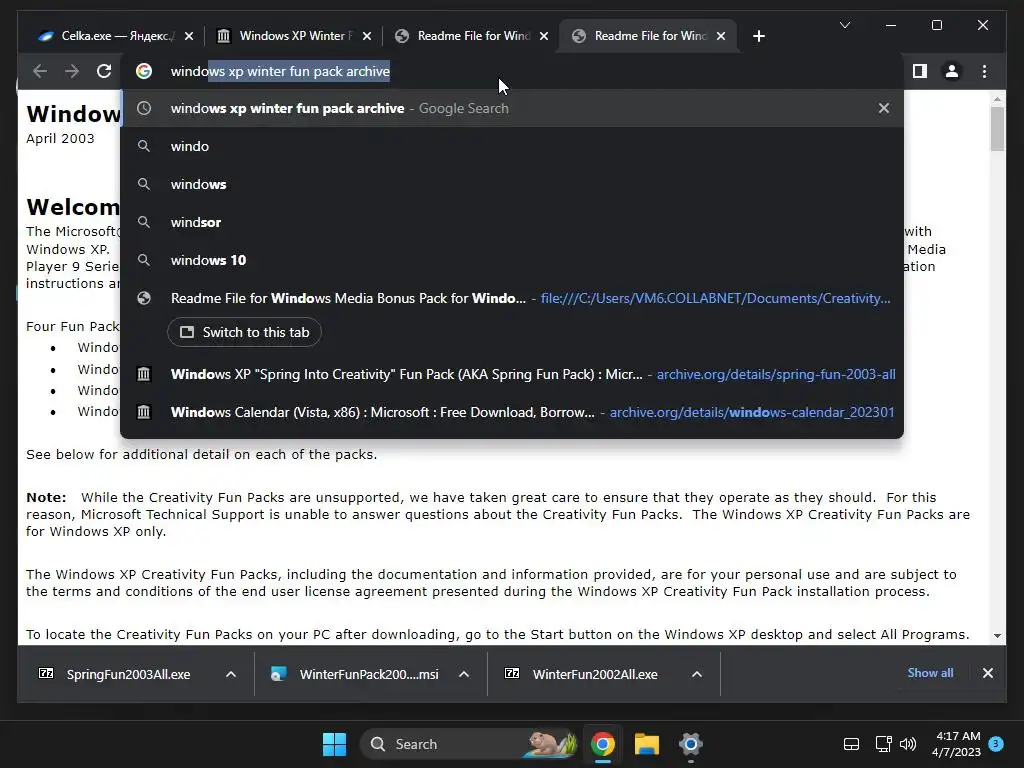Viewport: 1024px width, 768px height.
Task: Open a new tab with plus icon
Action: (x=758, y=36)
